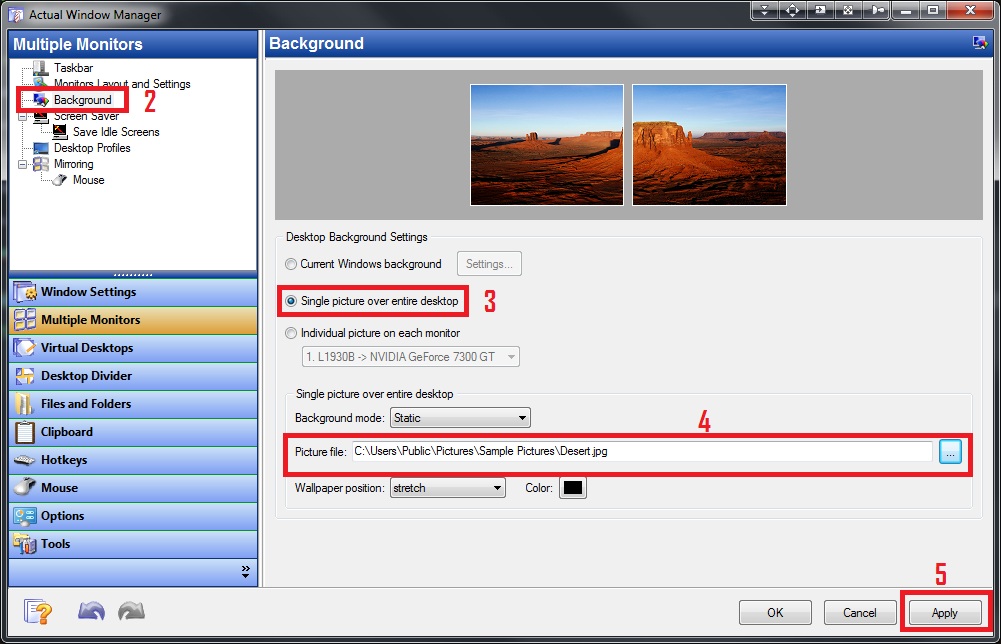Click the double down-arrow title bar button
This screenshot has height=644, width=1001.
point(765,10)
